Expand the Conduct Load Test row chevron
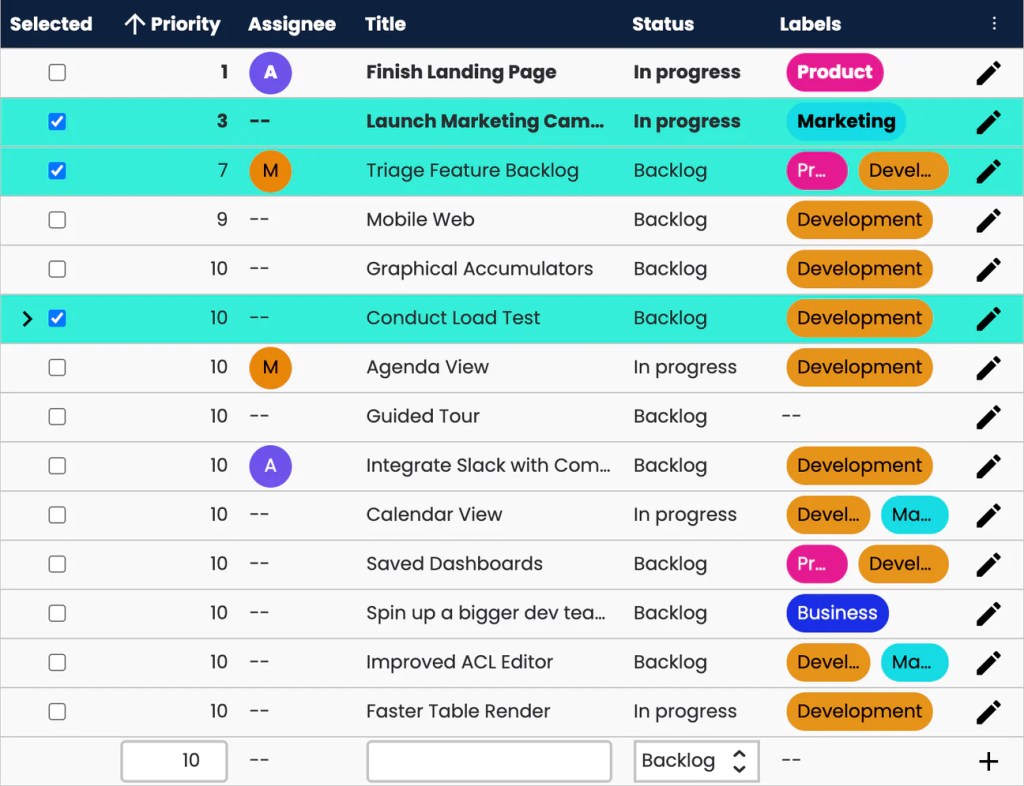Image resolution: width=1024 pixels, height=786 pixels. click(27, 319)
